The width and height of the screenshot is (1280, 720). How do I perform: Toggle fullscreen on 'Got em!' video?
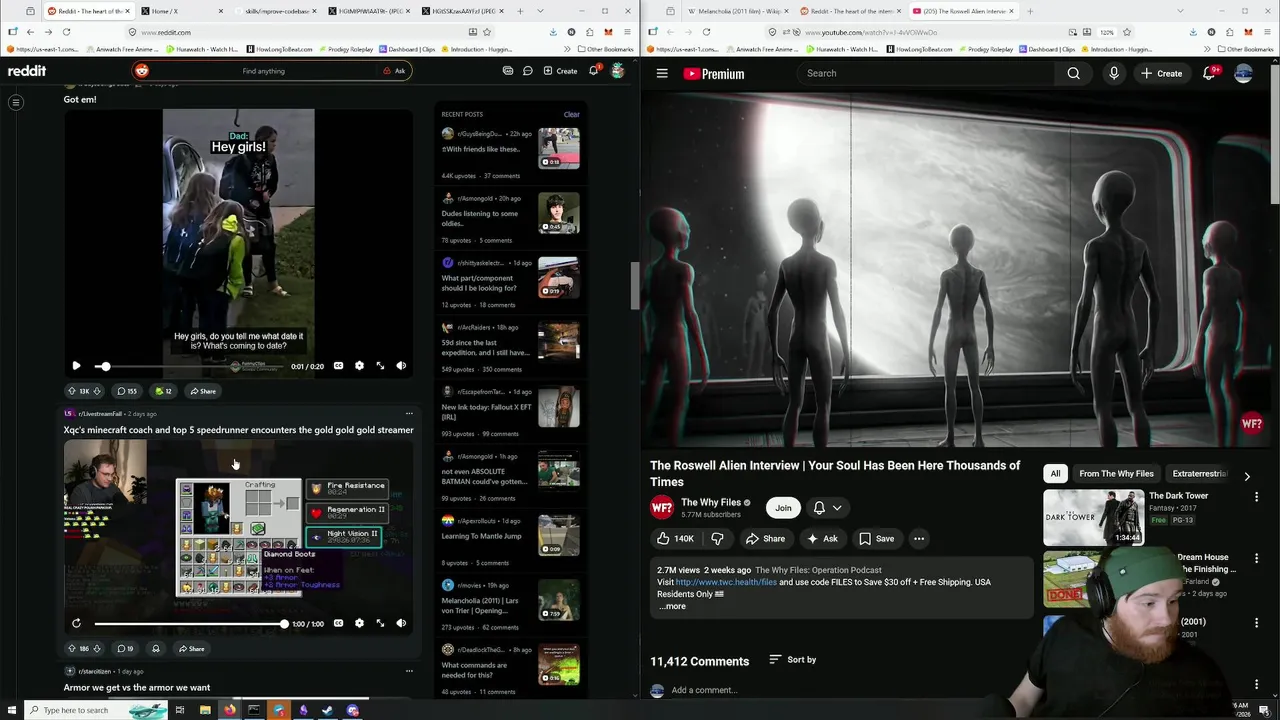380,366
